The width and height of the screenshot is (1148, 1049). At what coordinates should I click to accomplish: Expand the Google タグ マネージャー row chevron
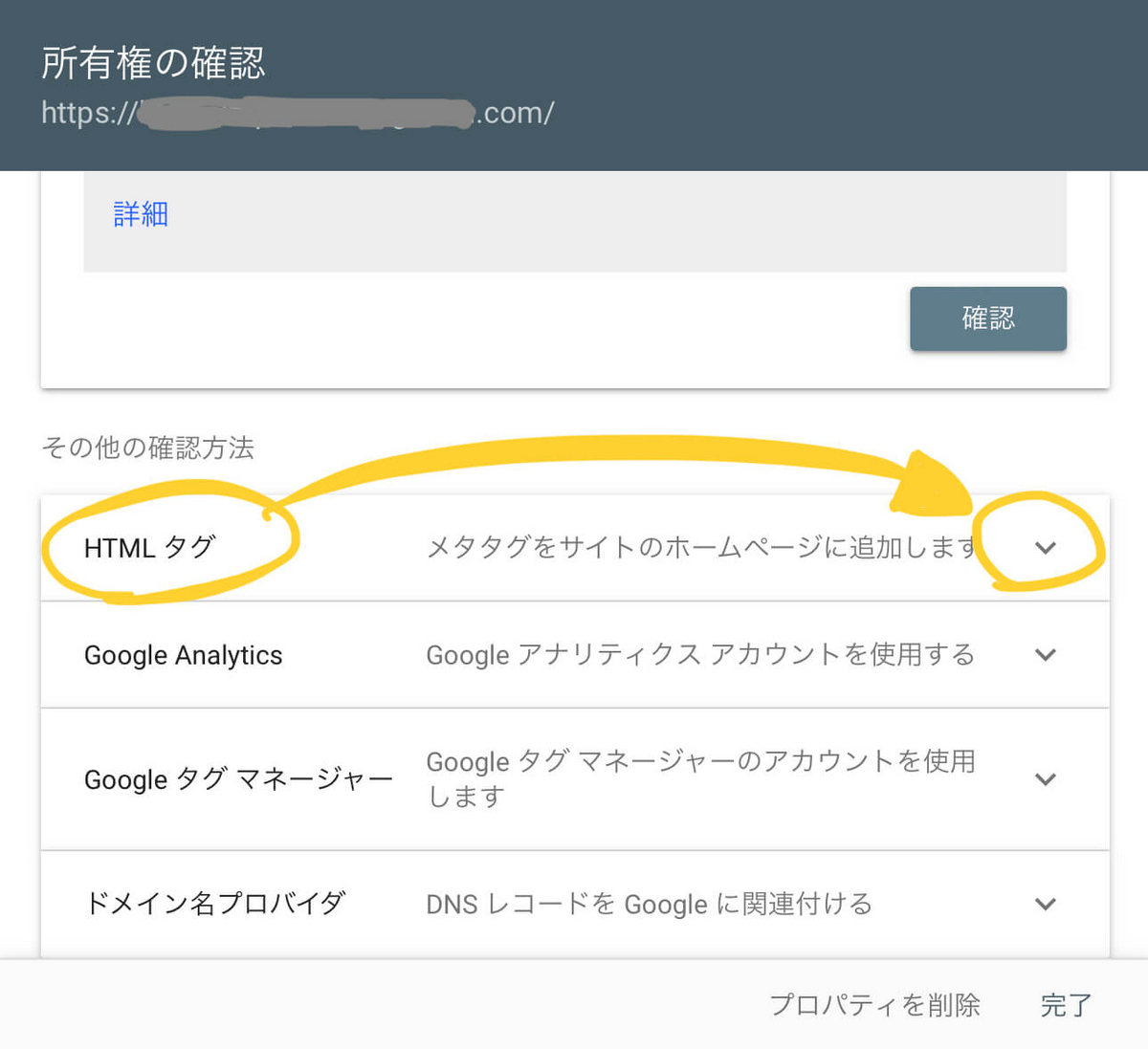tap(1046, 779)
